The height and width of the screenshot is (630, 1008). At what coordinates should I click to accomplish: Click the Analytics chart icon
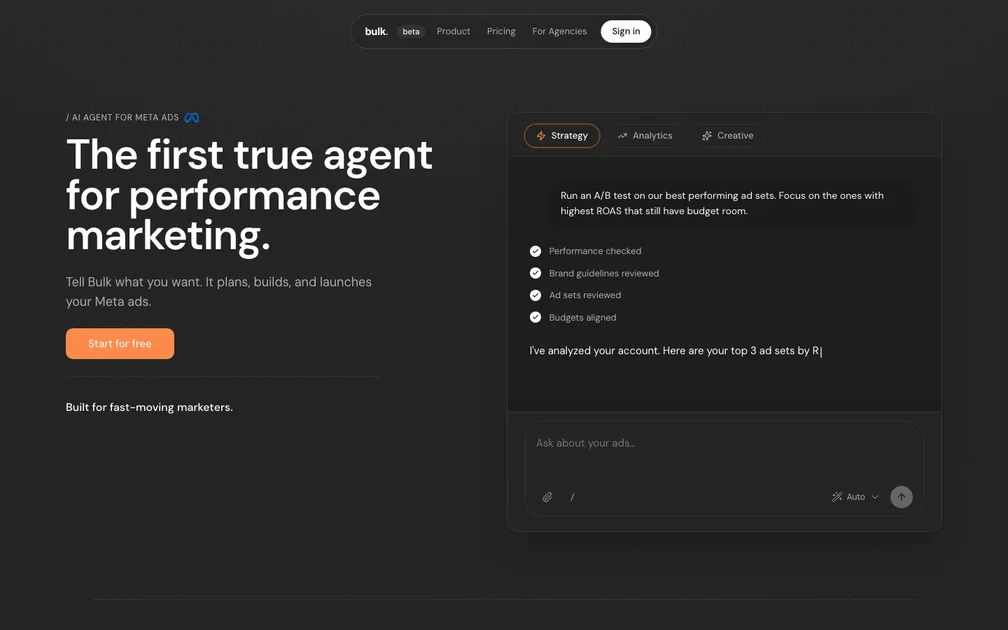621,135
